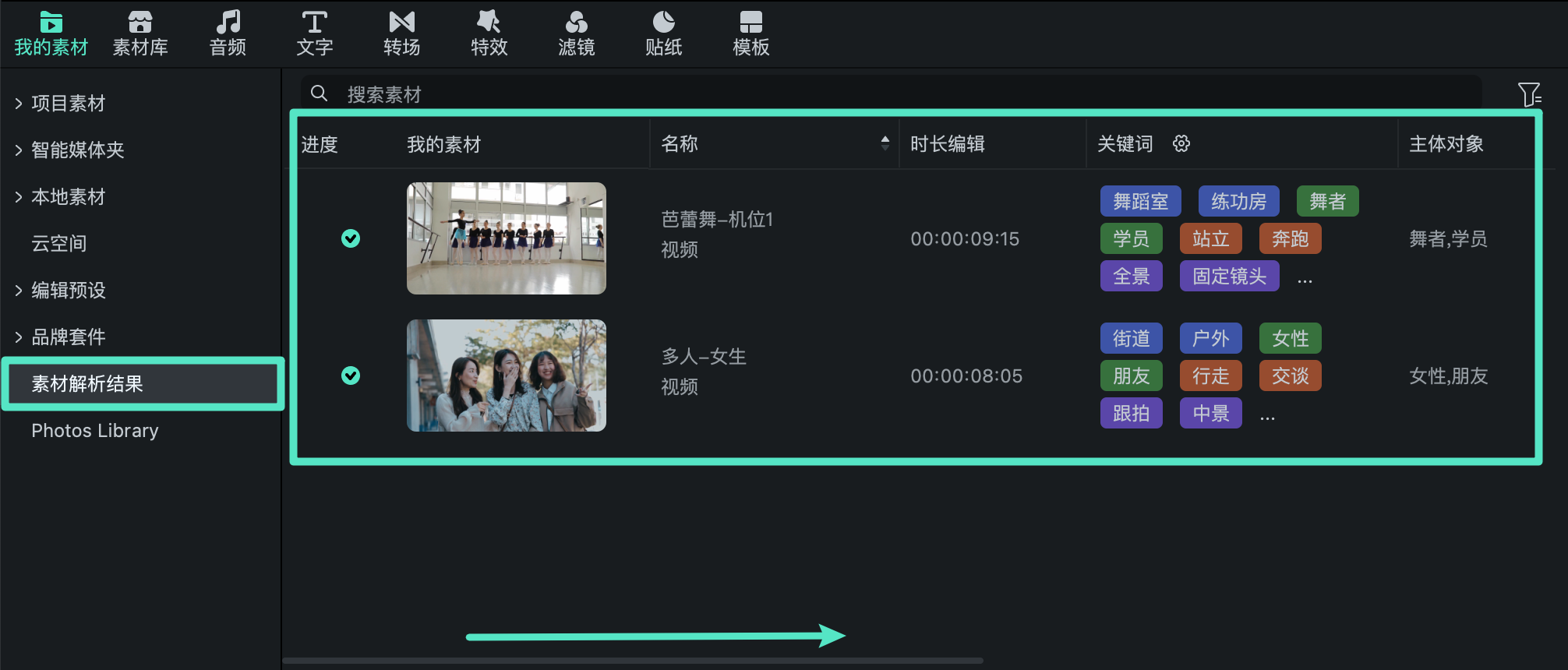
Task: Sort by 名称 using the sort arrows
Action: (x=885, y=143)
